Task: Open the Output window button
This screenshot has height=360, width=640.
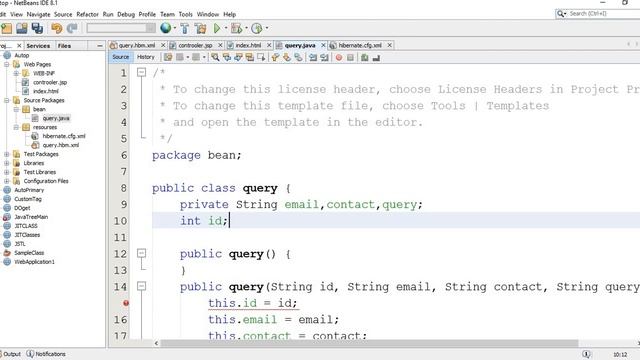Action: point(11,354)
